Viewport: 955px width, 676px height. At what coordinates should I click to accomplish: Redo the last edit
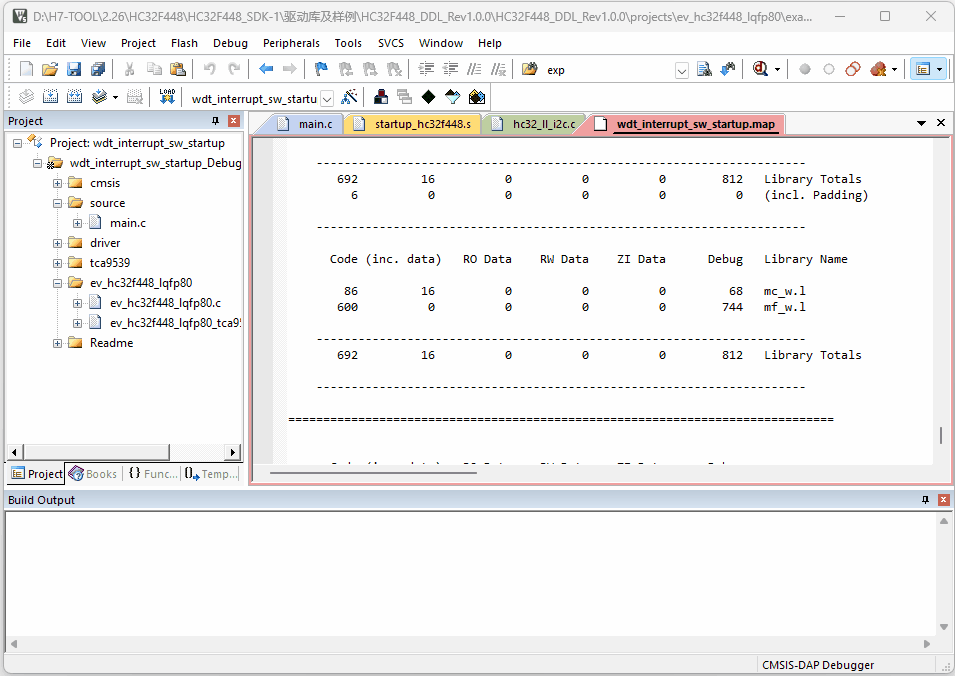[234, 69]
